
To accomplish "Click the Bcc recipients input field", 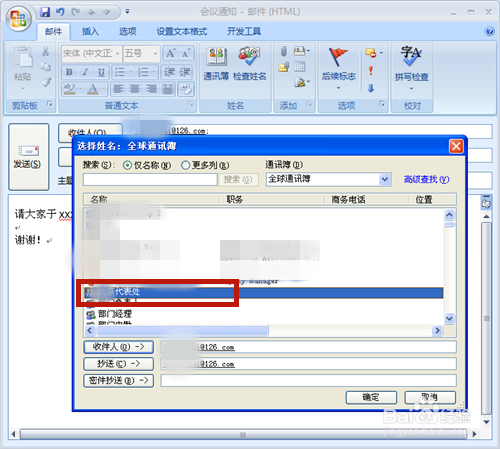I will click(308, 380).
